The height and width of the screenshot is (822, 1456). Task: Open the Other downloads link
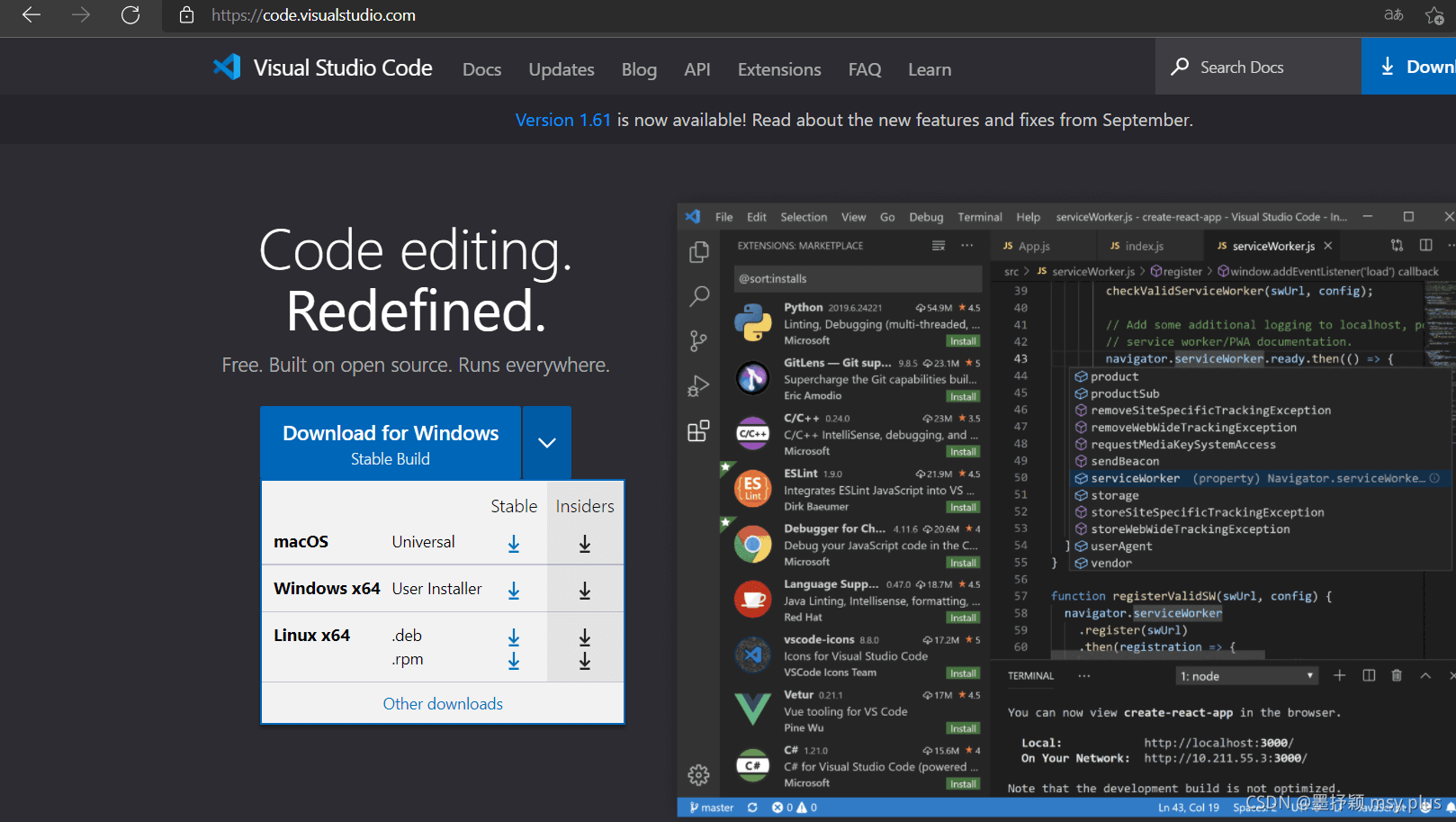pos(443,704)
